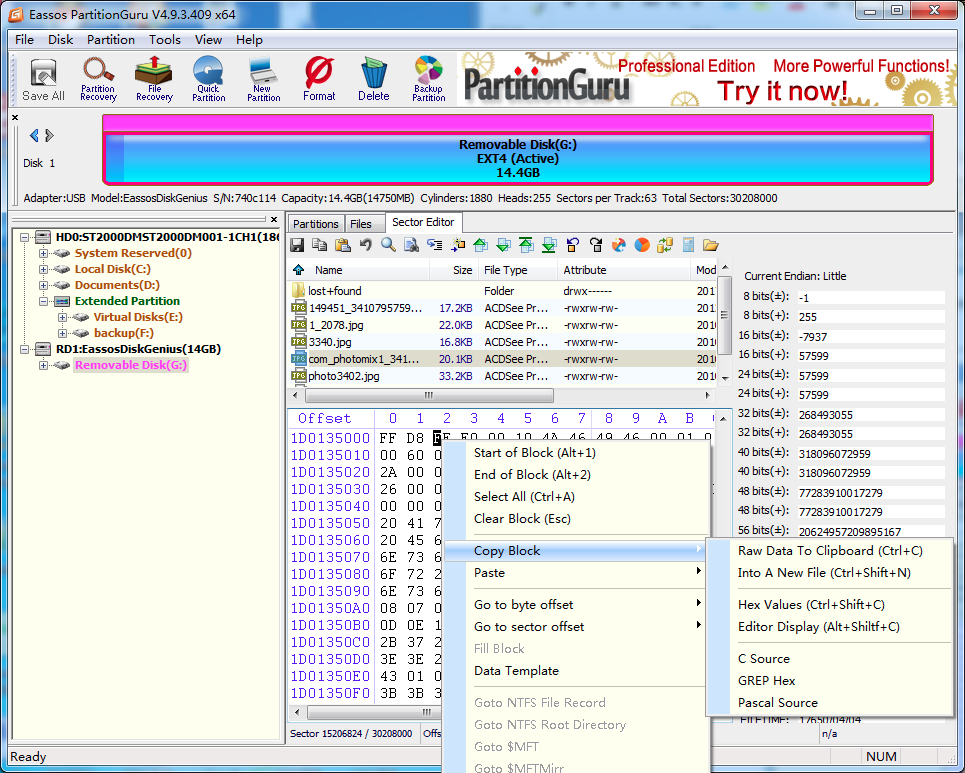This screenshot has width=965, height=773.
Task: Click the Copy icon in the sector editor
Action: tap(319, 245)
